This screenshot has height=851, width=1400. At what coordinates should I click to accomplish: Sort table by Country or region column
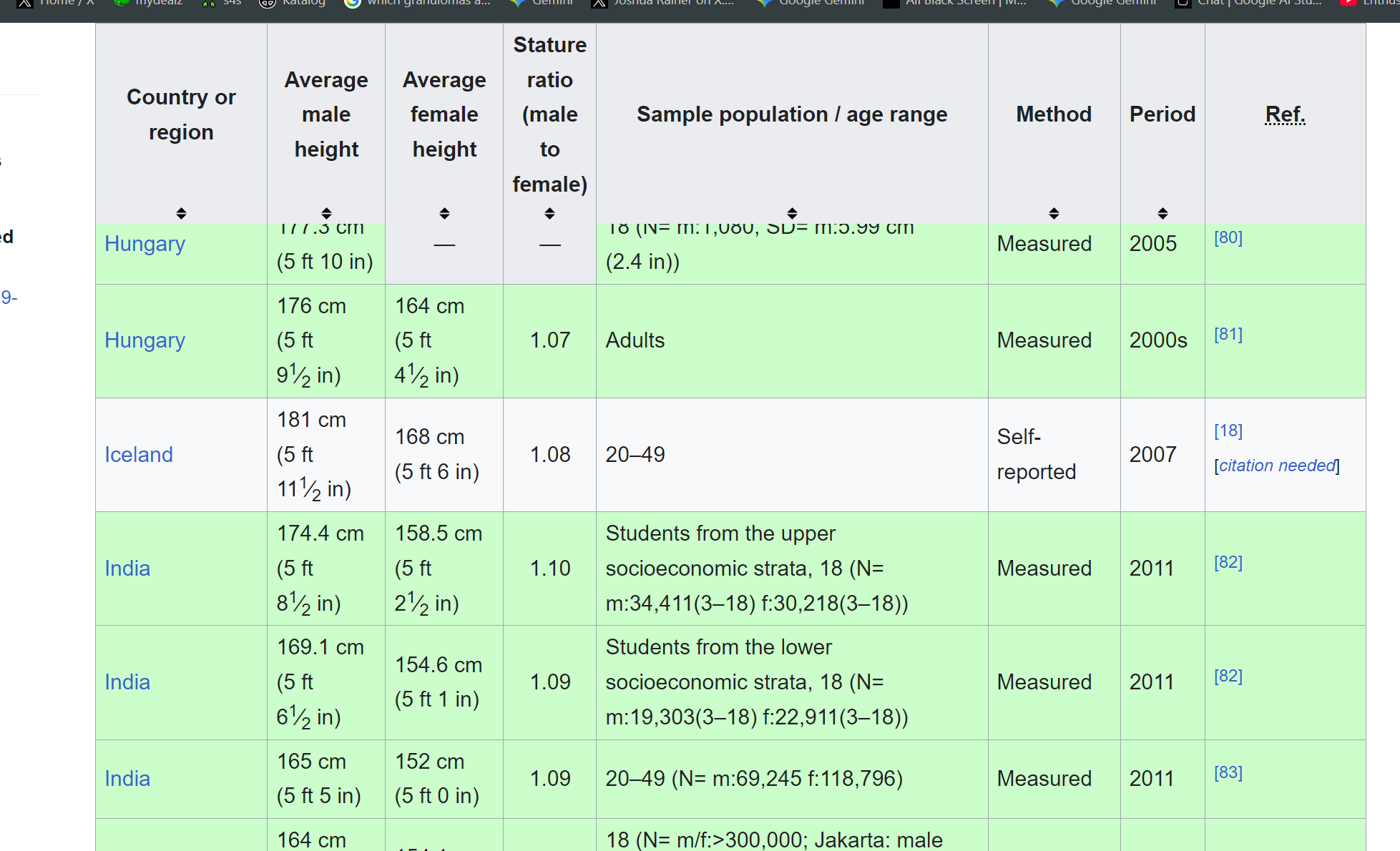click(x=181, y=213)
